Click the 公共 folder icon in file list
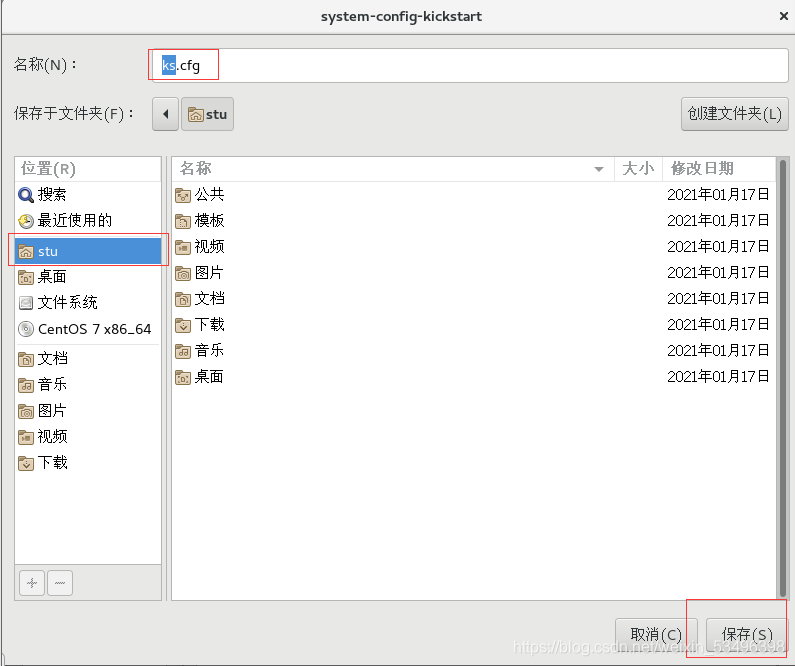Image resolution: width=795 pixels, height=666 pixels. point(183,195)
